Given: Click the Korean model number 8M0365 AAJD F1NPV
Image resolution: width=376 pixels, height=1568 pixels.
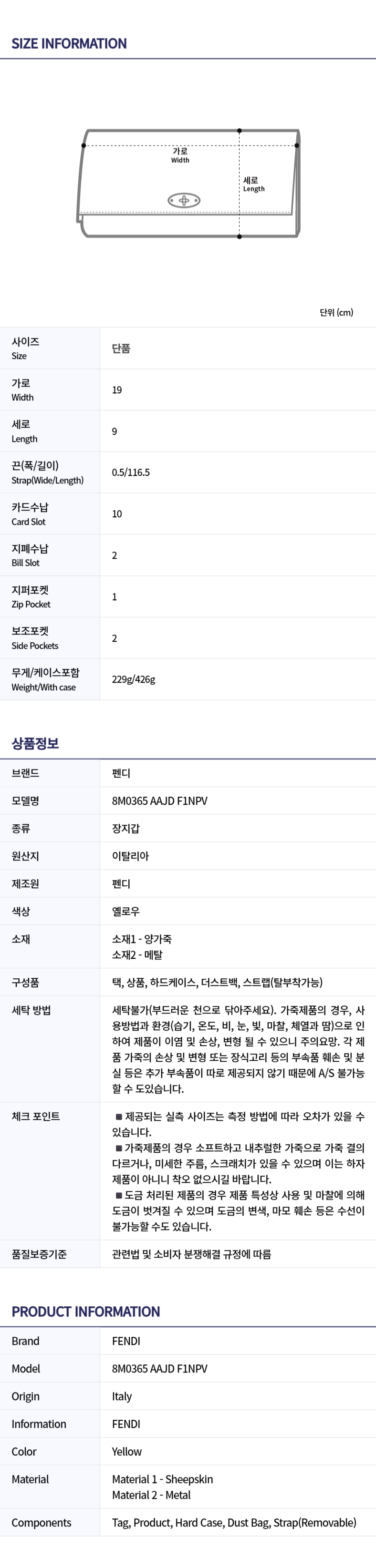Looking at the screenshot, I should click(x=160, y=800).
